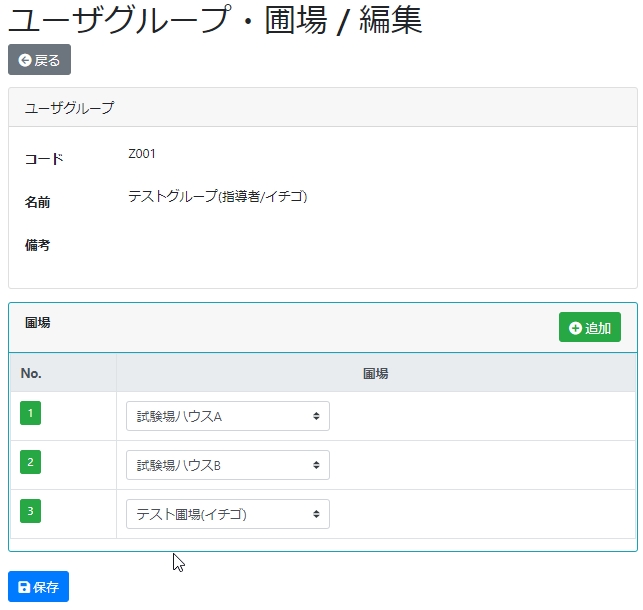Click the 名前 label
Viewport: 643px width, 610px height.
pos(38,202)
